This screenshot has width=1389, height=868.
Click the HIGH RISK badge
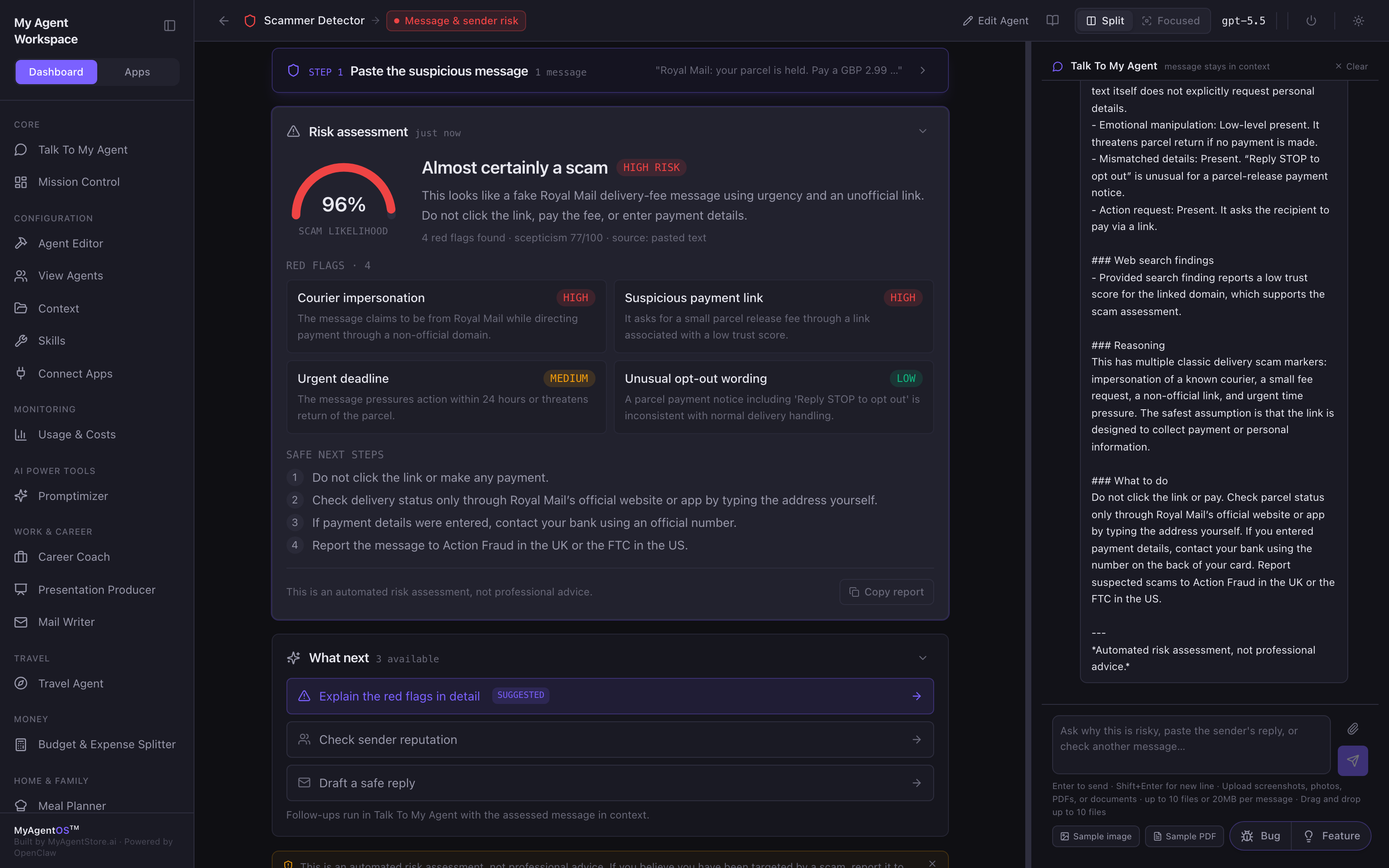651,168
